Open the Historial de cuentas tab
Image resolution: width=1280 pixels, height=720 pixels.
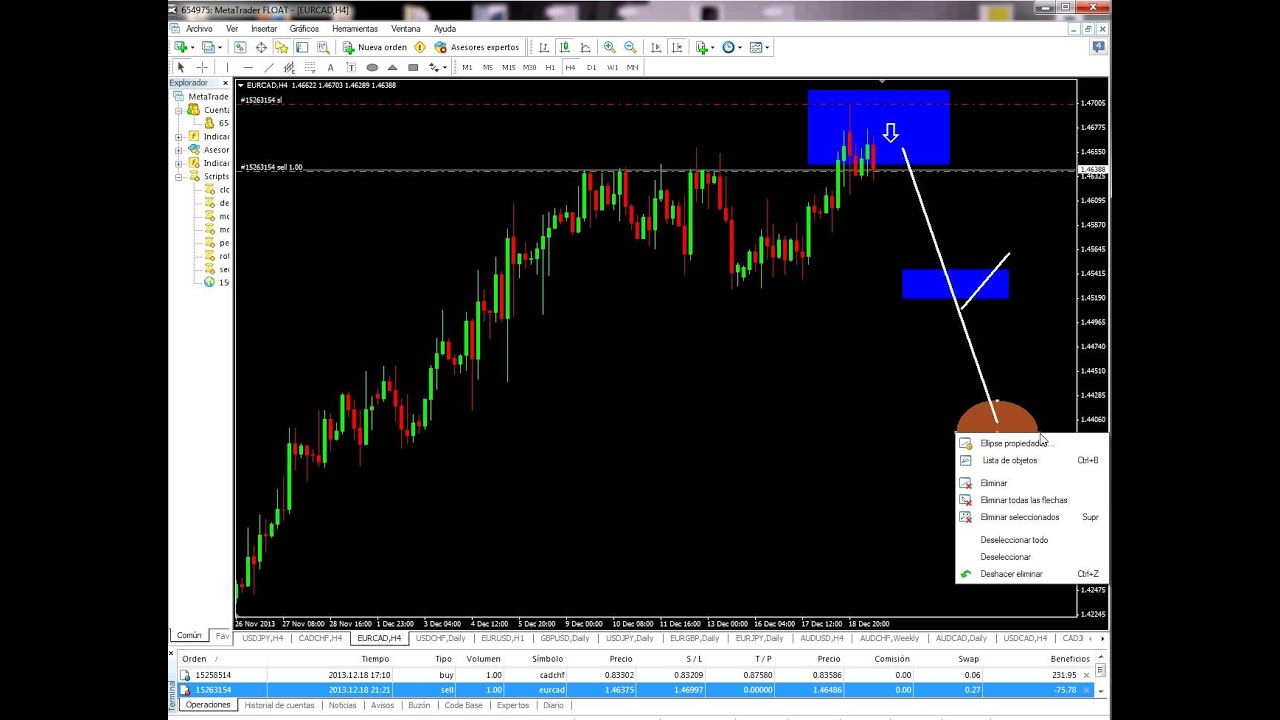(279, 705)
